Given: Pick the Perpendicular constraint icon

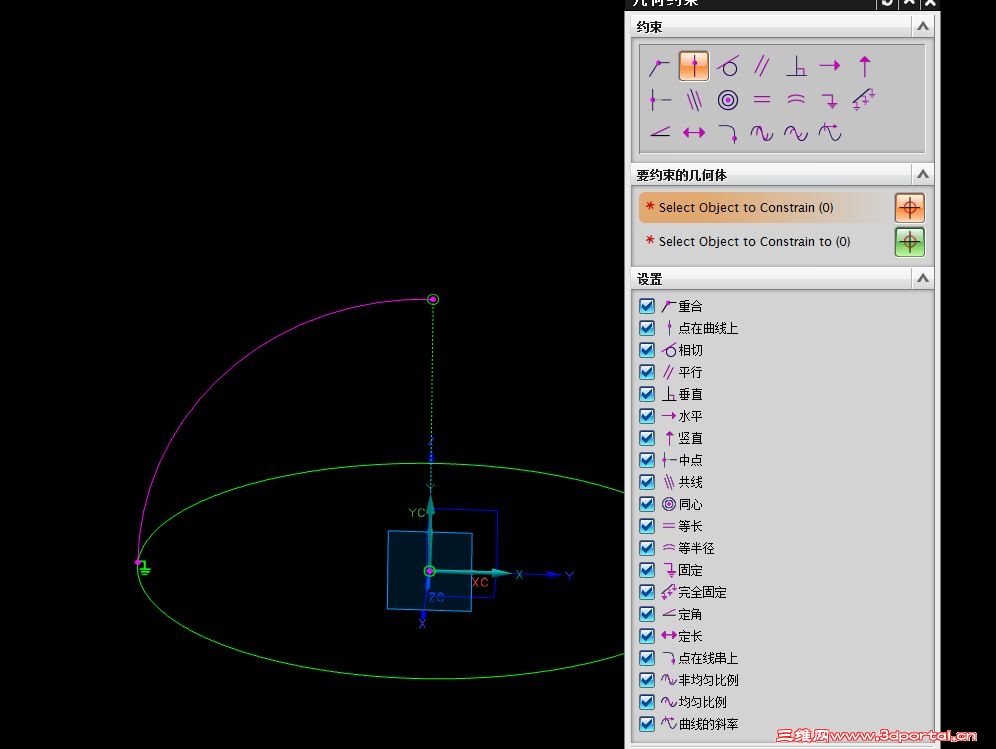Looking at the screenshot, I should pos(796,66).
